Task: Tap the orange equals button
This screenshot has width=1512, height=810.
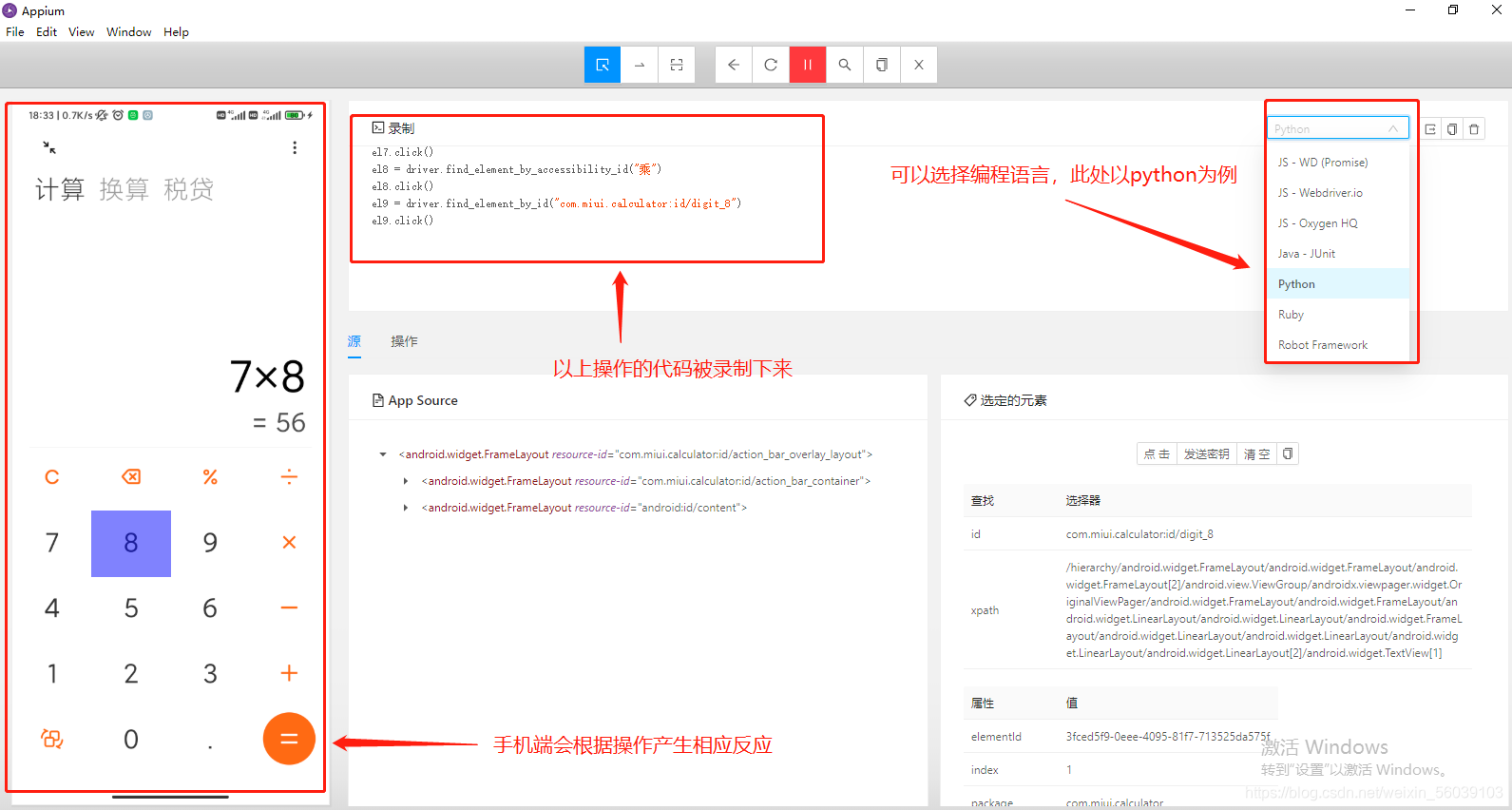Action: click(289, 739)
